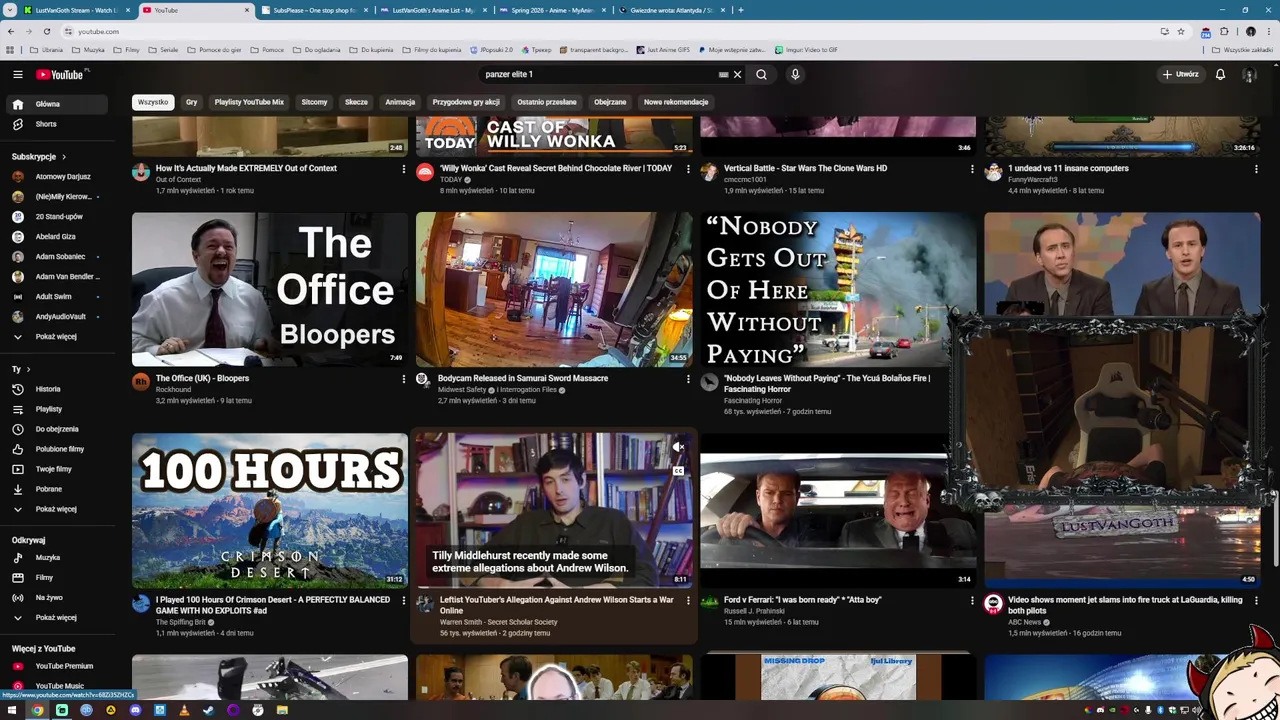Open Polubione filmy liked videos
The width and height of the screenshot is (1280, 720).
(58, 449)
